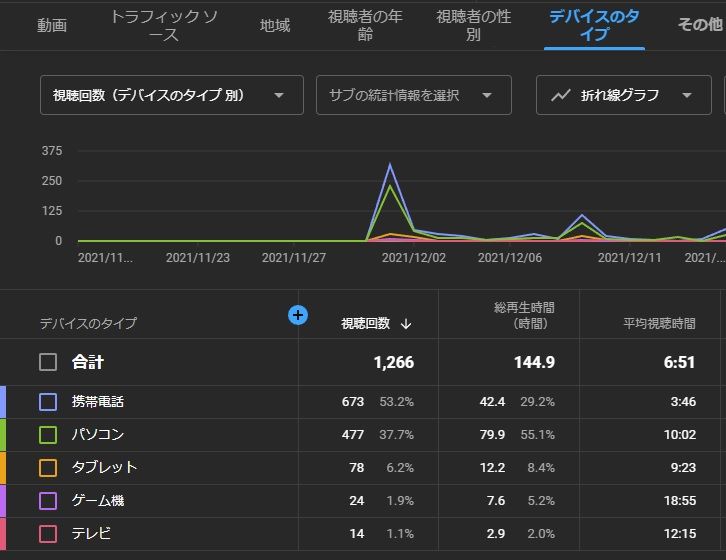
Task: Click the chart peak near 2021/12/02
Action: pyautogui.click(x=390, y=166)
